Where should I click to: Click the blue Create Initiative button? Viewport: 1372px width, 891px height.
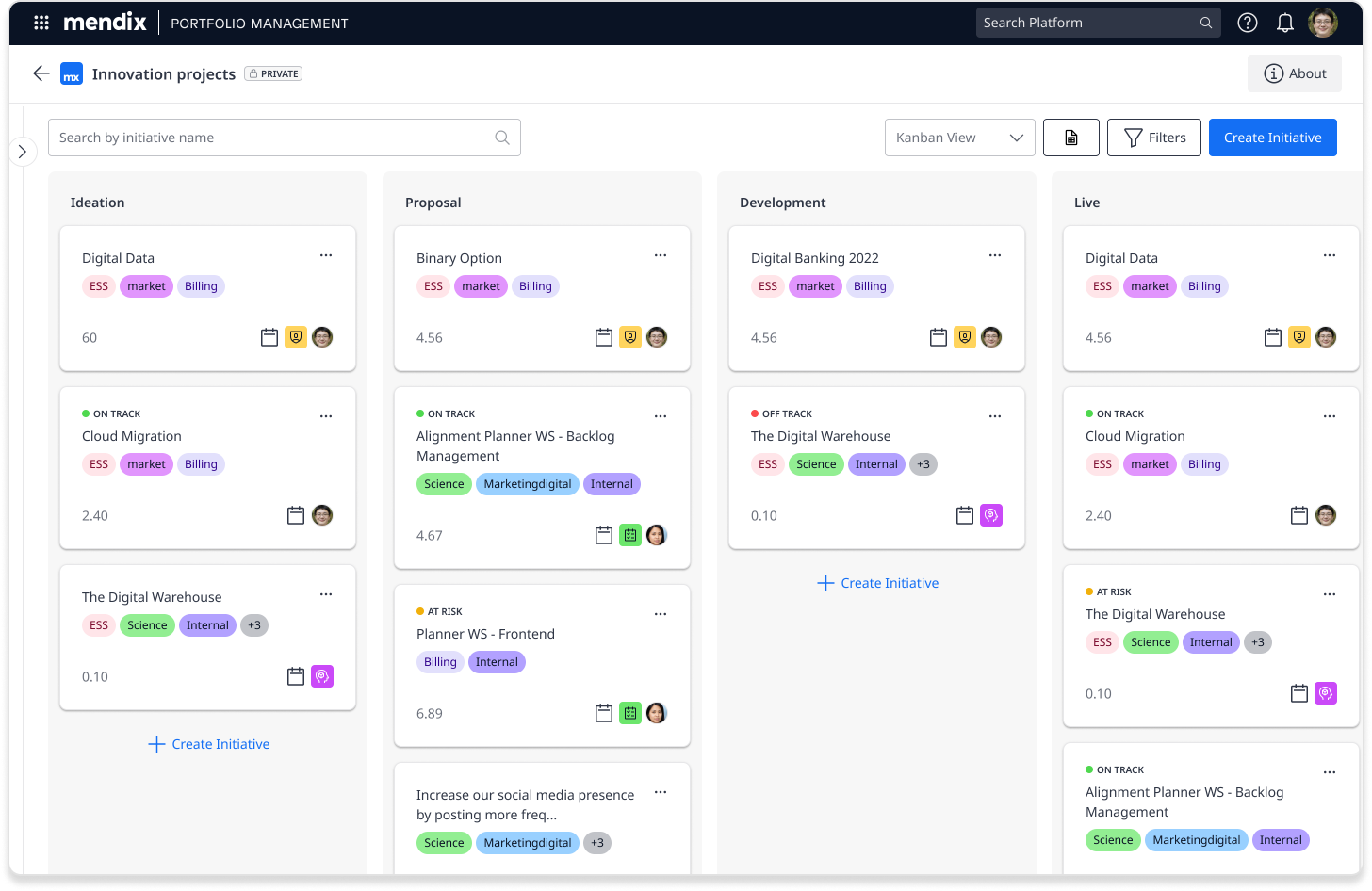(x=1272, y=138)
